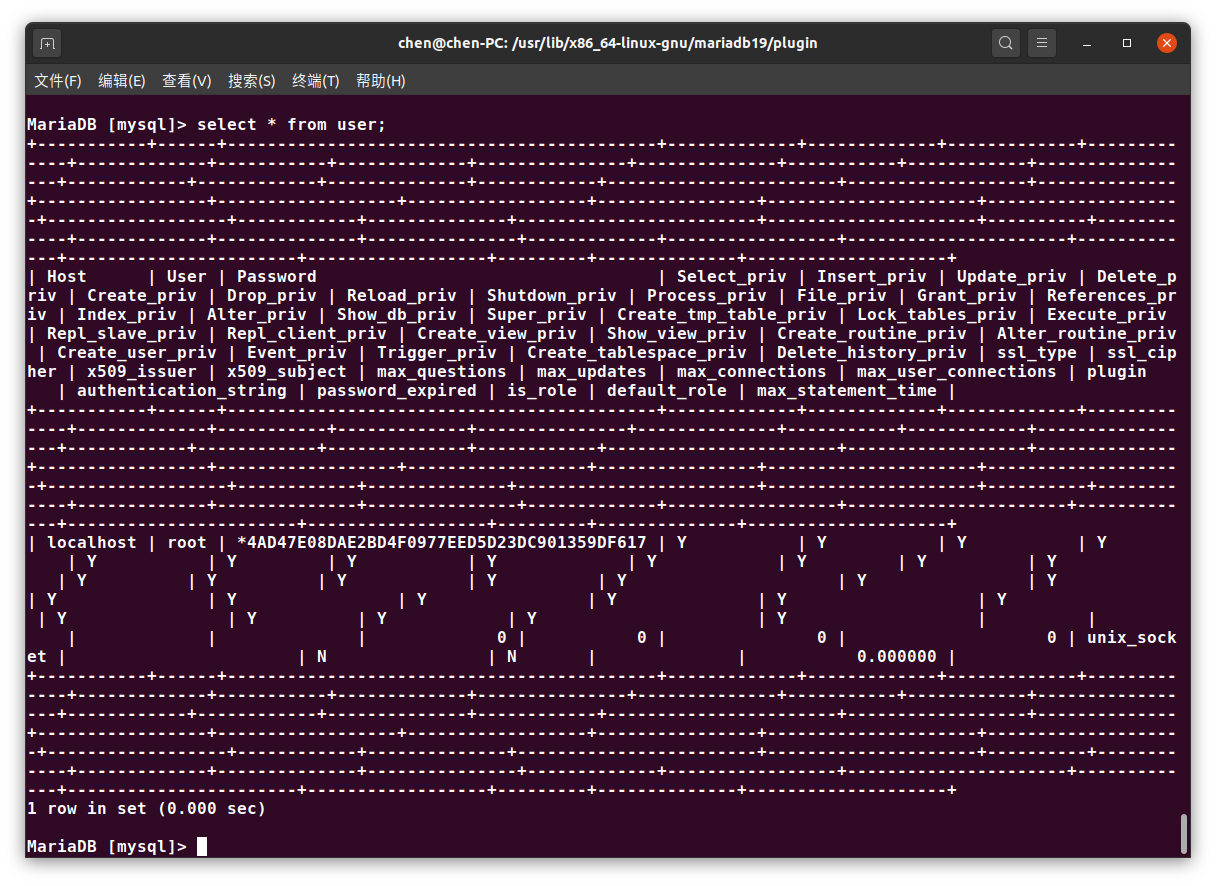Viewport: 1216px width, 886px height.
Task: Click the 'Update_priv' column header
Action: (x=1012, y=277)
